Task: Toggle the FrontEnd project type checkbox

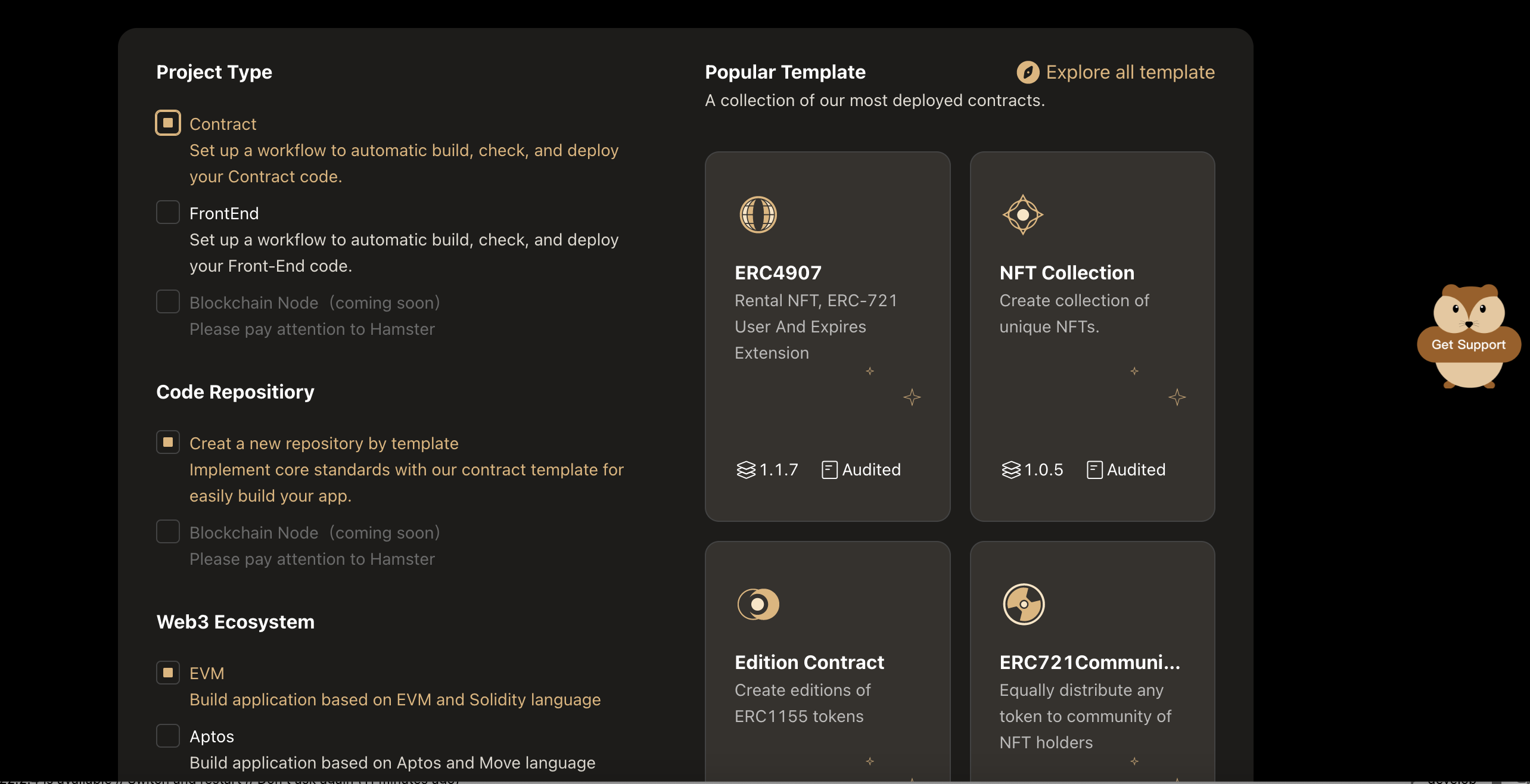Action: tap(168, 213)
